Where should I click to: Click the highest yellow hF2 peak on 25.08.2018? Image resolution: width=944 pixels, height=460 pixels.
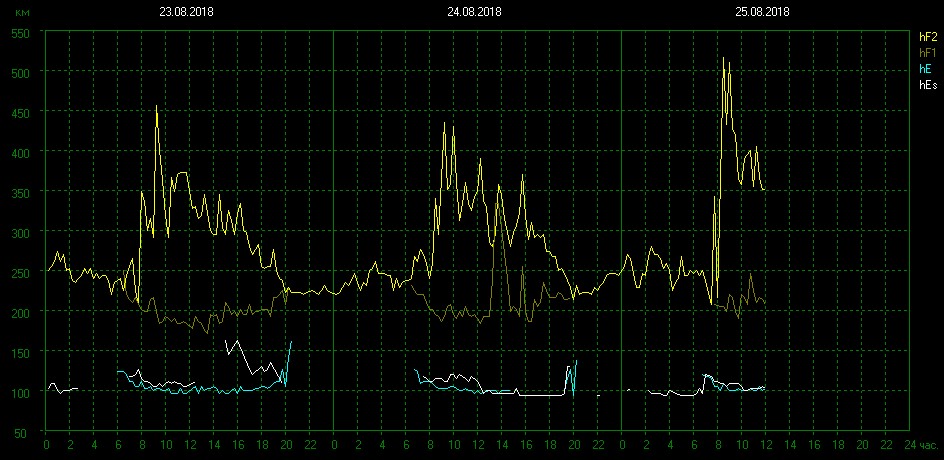tap(723, 59)
